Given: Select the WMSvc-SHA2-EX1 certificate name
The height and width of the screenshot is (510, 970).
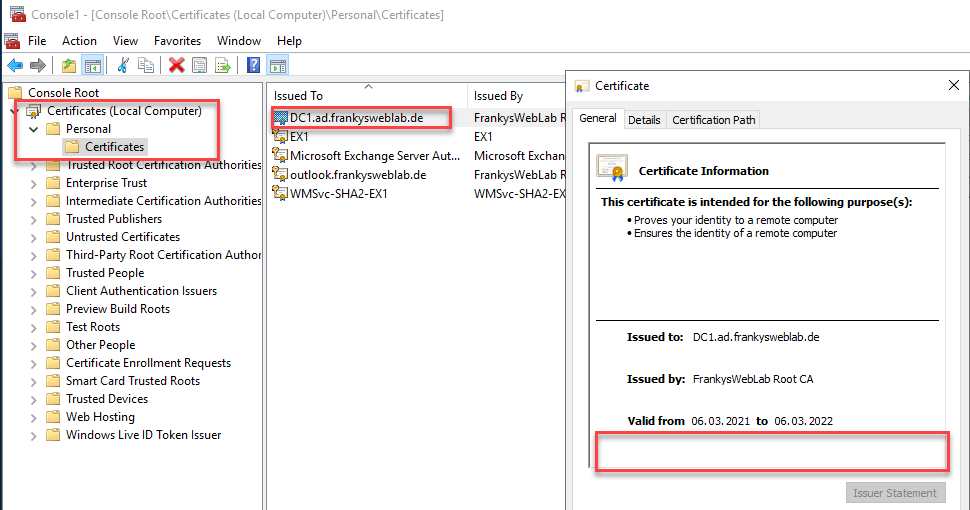Looking at the screenshot, I should point(339,193).
